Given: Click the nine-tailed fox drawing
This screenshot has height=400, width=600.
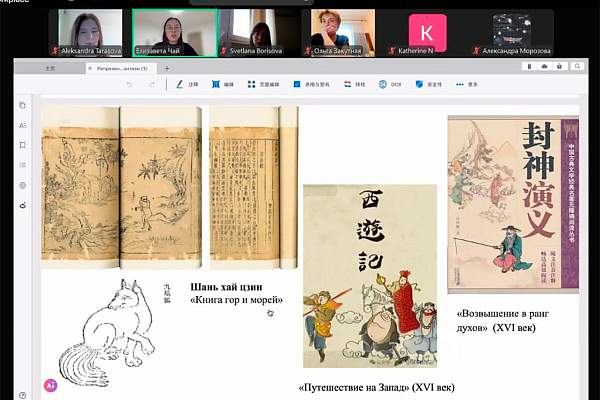Looking at the screenshot, I should coord(107,334).
